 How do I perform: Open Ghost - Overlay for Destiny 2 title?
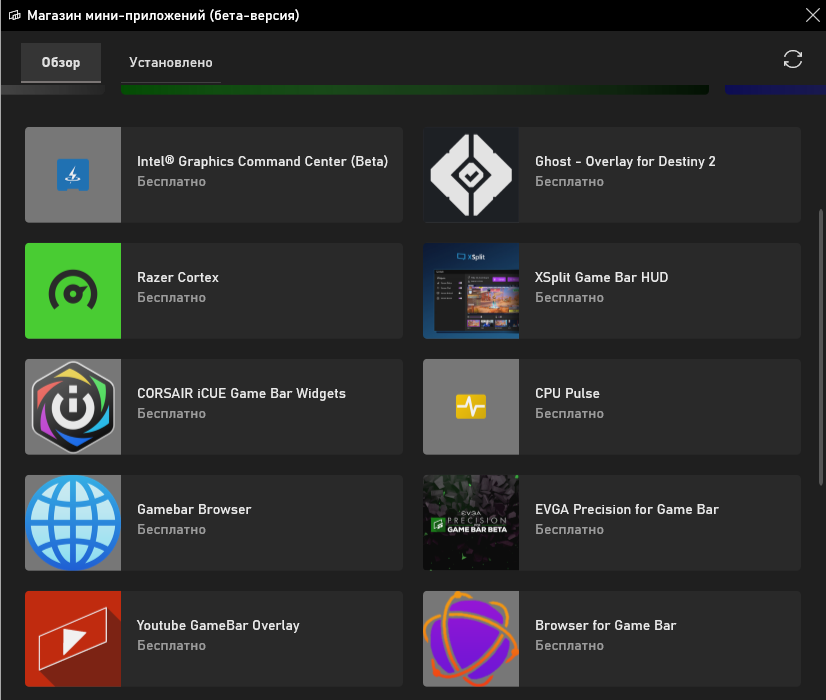[x=625, y=161]
